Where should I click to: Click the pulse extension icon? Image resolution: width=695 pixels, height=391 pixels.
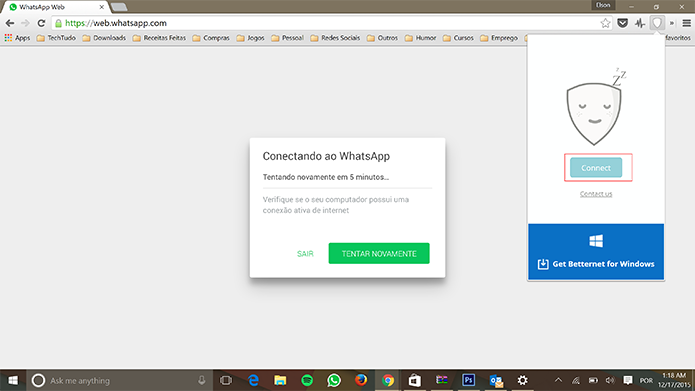[x=640, y=23]
